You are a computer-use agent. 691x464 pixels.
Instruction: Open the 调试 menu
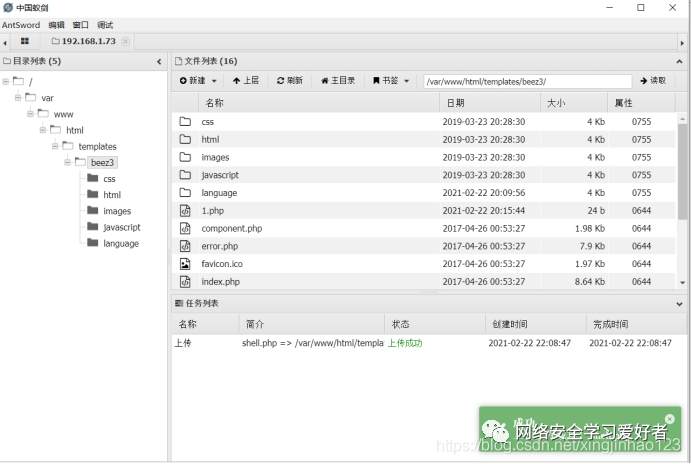click(105, 25)
